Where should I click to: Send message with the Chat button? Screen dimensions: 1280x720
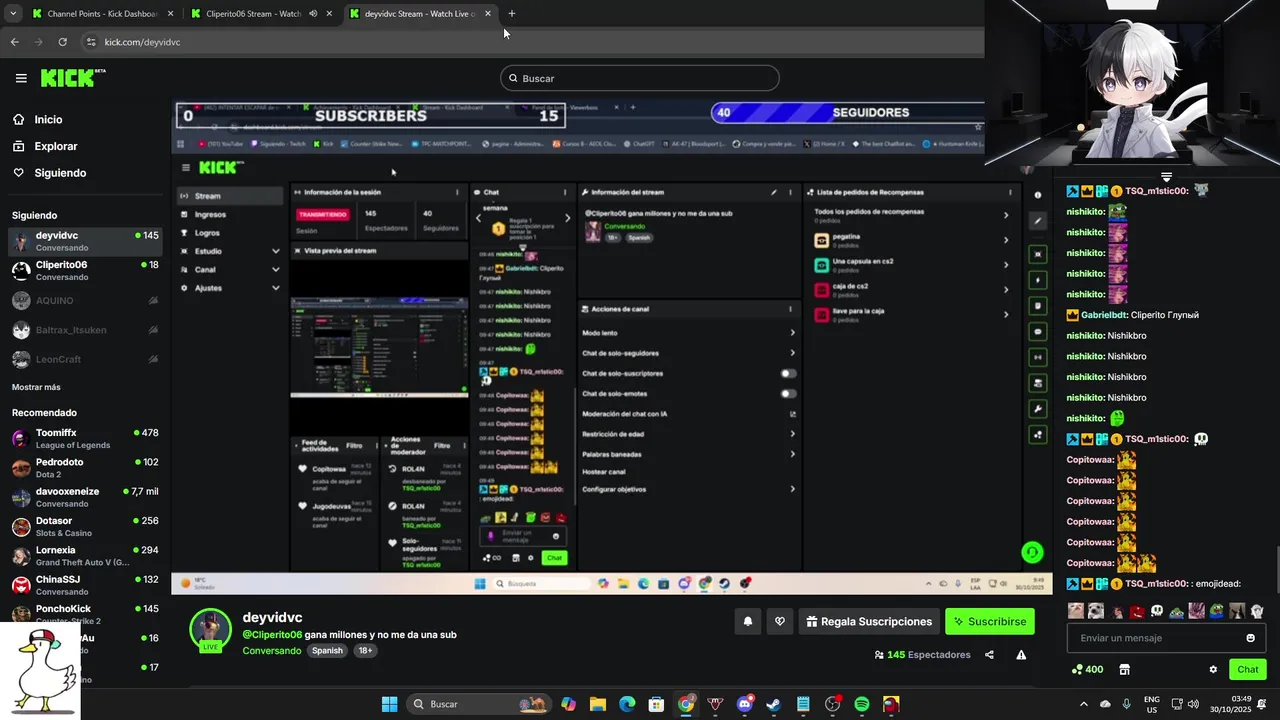point(1248,669)
